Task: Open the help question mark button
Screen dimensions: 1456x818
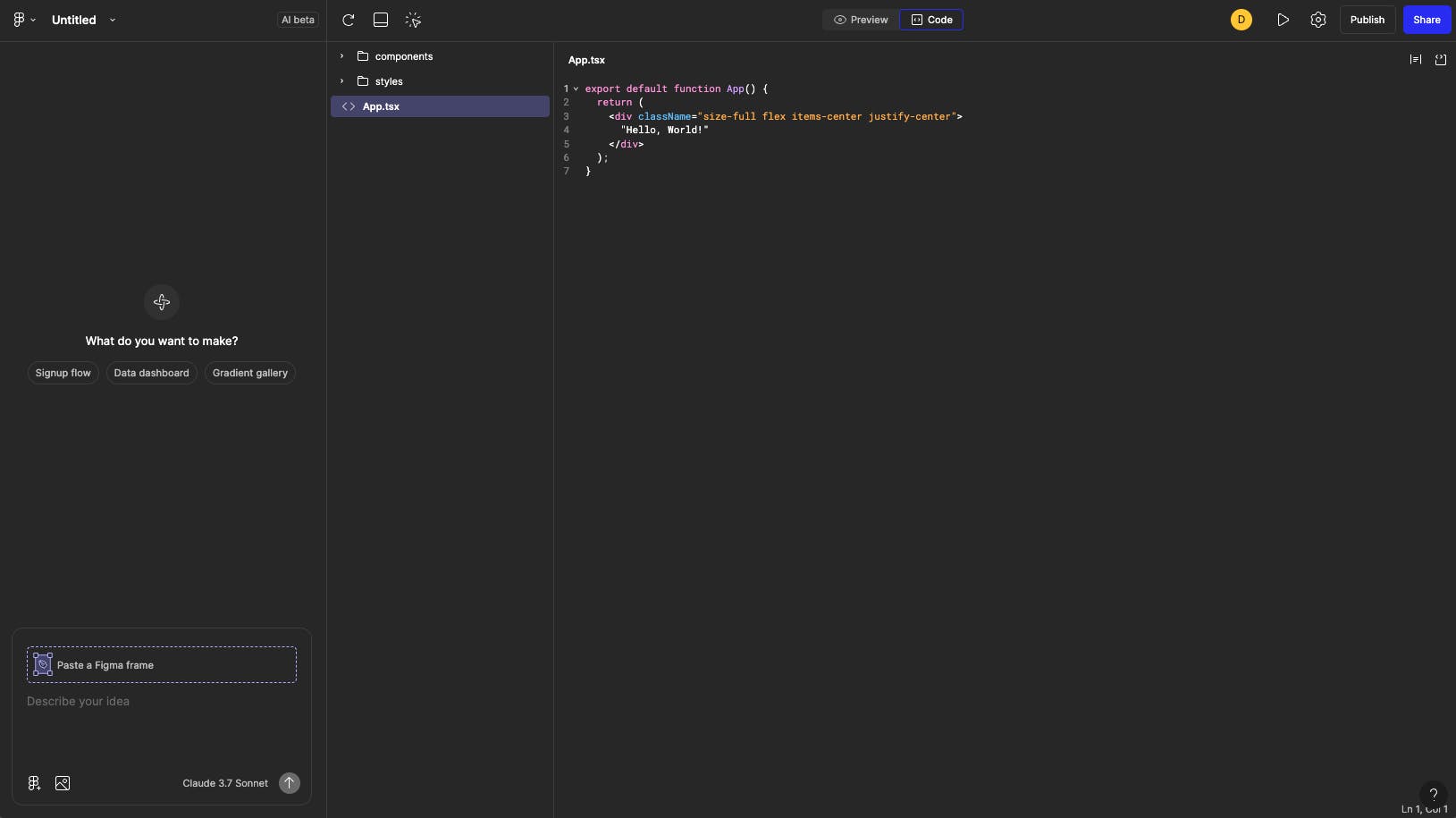Action: tap(1433, 794)
